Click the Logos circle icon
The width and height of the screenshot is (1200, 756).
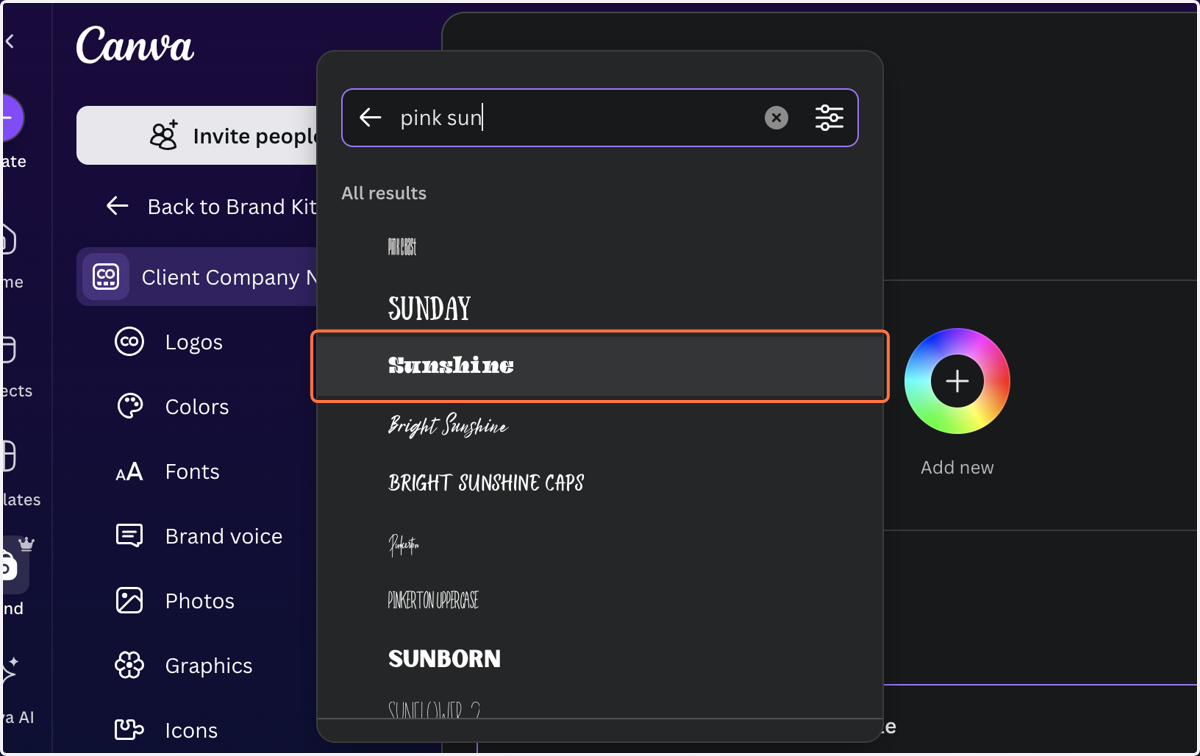coord(129,342)
